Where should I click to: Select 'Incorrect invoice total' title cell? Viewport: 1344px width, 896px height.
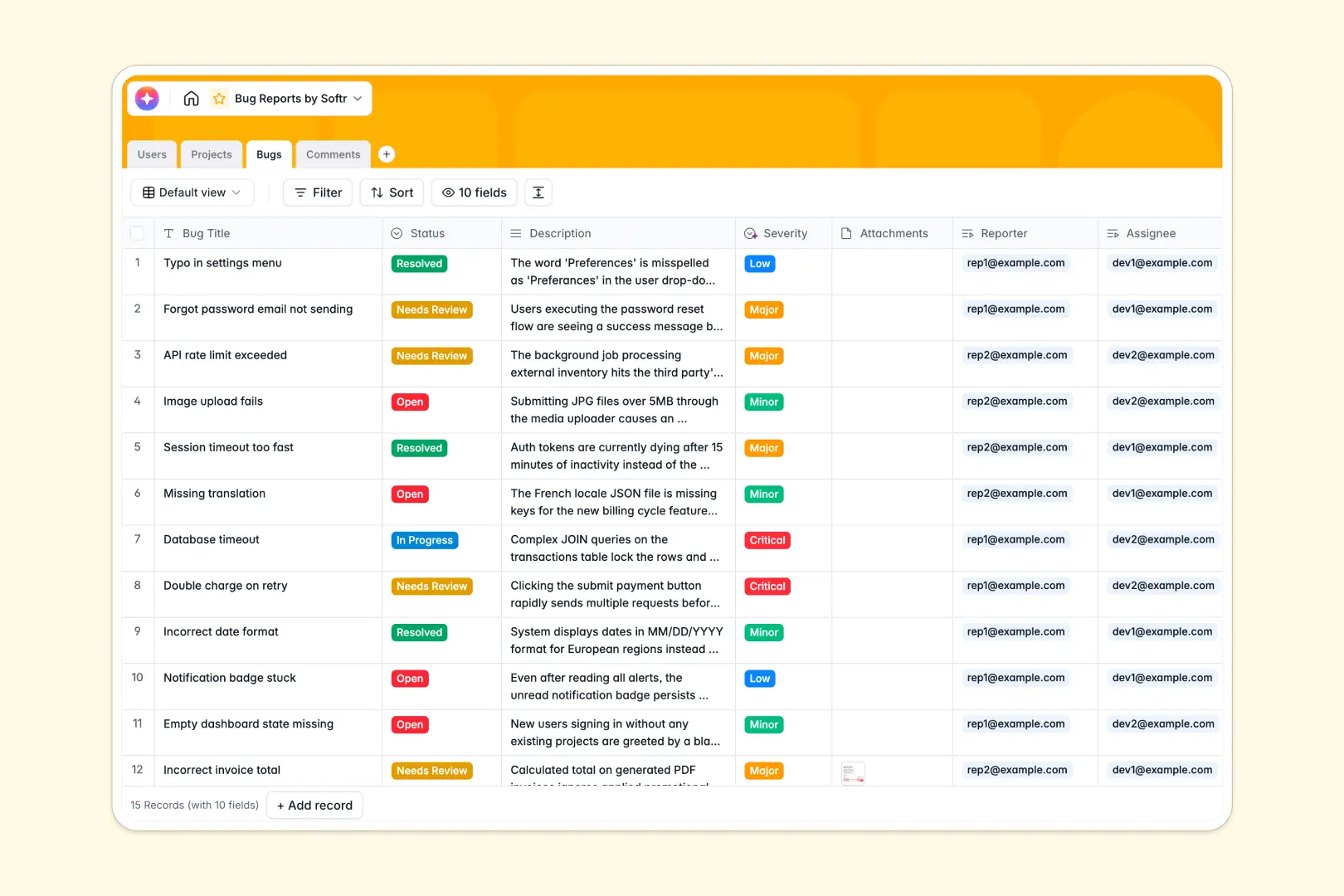pyautogui.click(x=268, y=771)
